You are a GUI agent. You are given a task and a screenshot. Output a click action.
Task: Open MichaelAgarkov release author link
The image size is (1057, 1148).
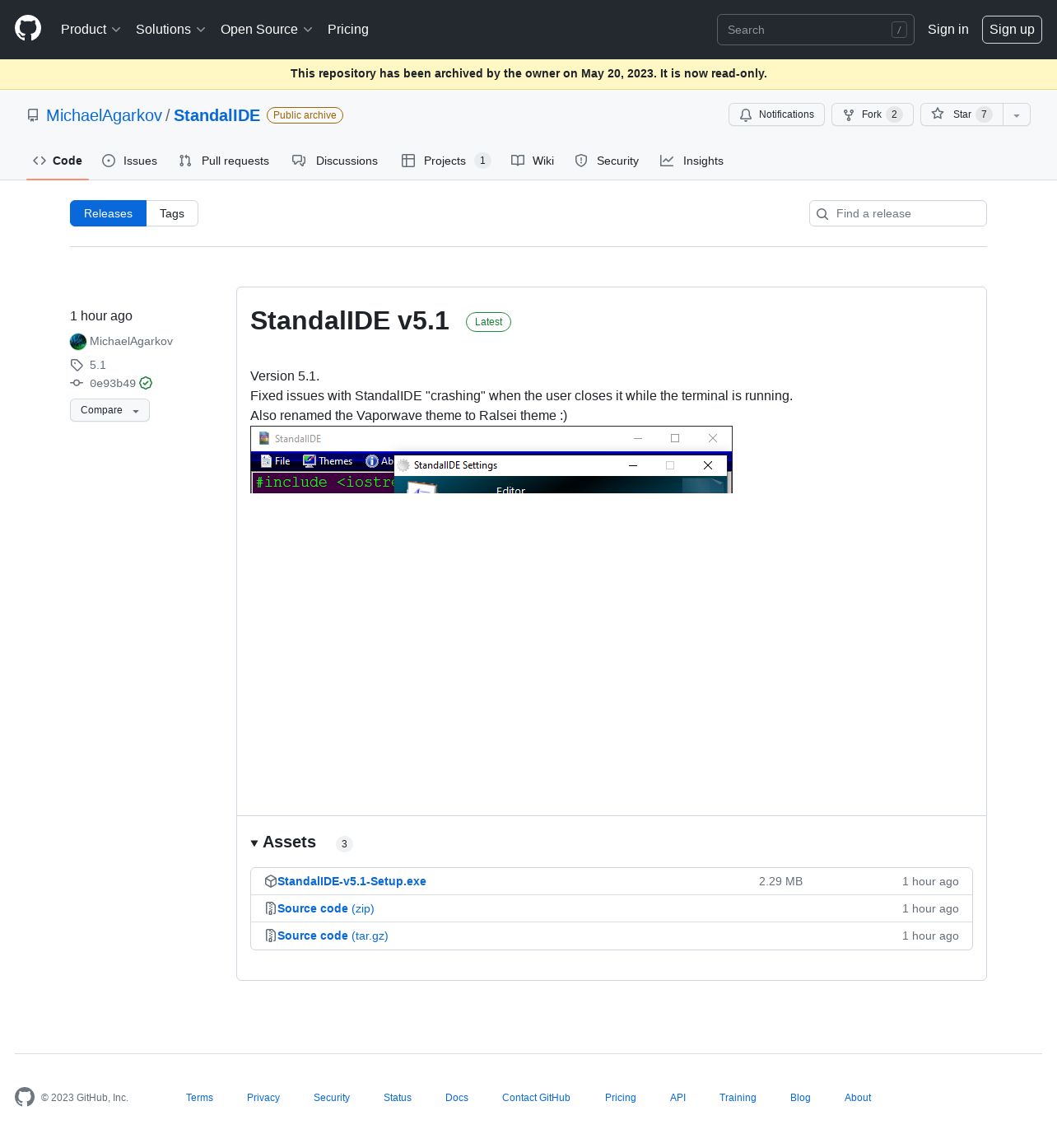click(x=131, y=341)
